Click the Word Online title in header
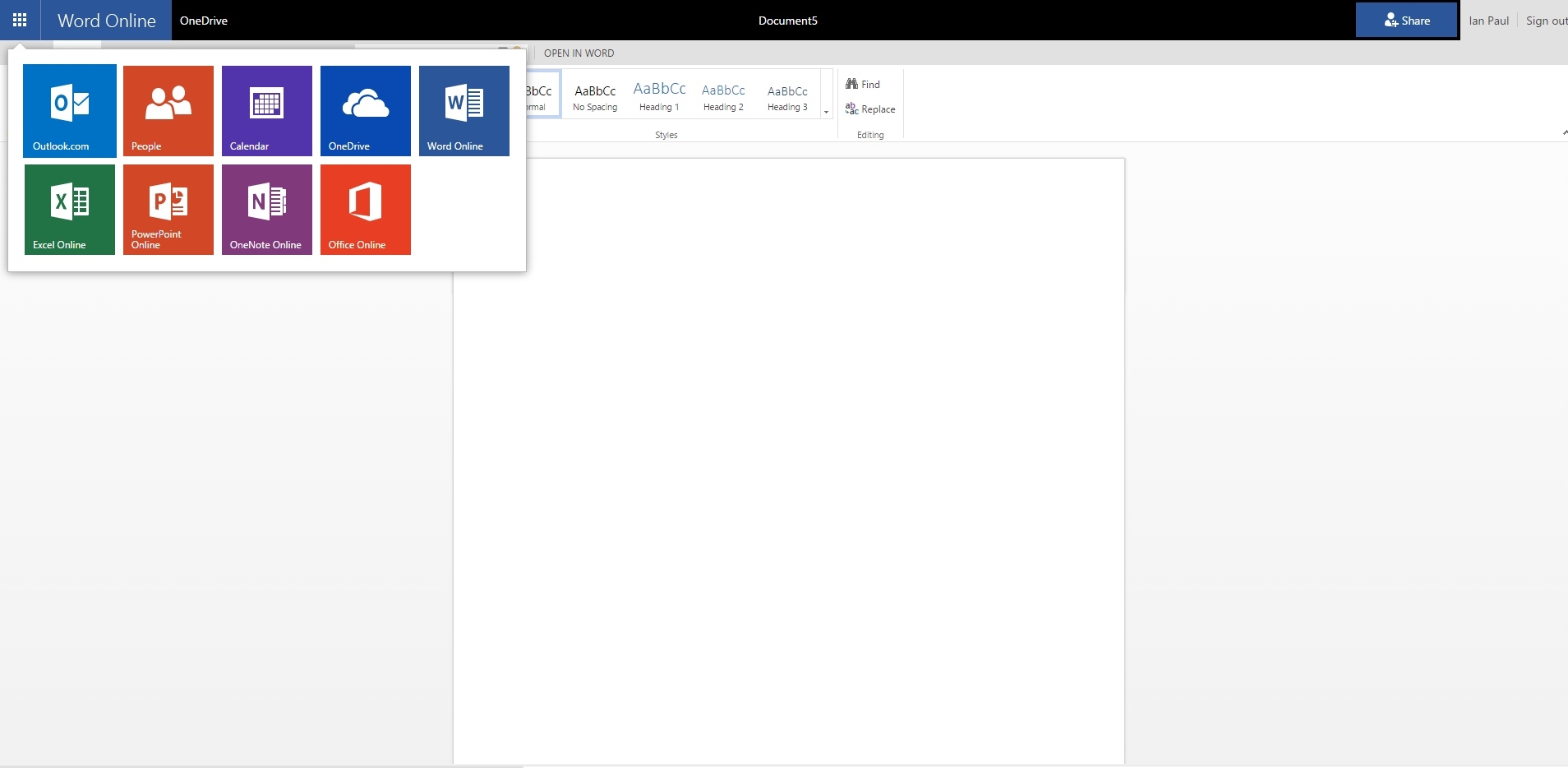 click(x=107, y=21)
